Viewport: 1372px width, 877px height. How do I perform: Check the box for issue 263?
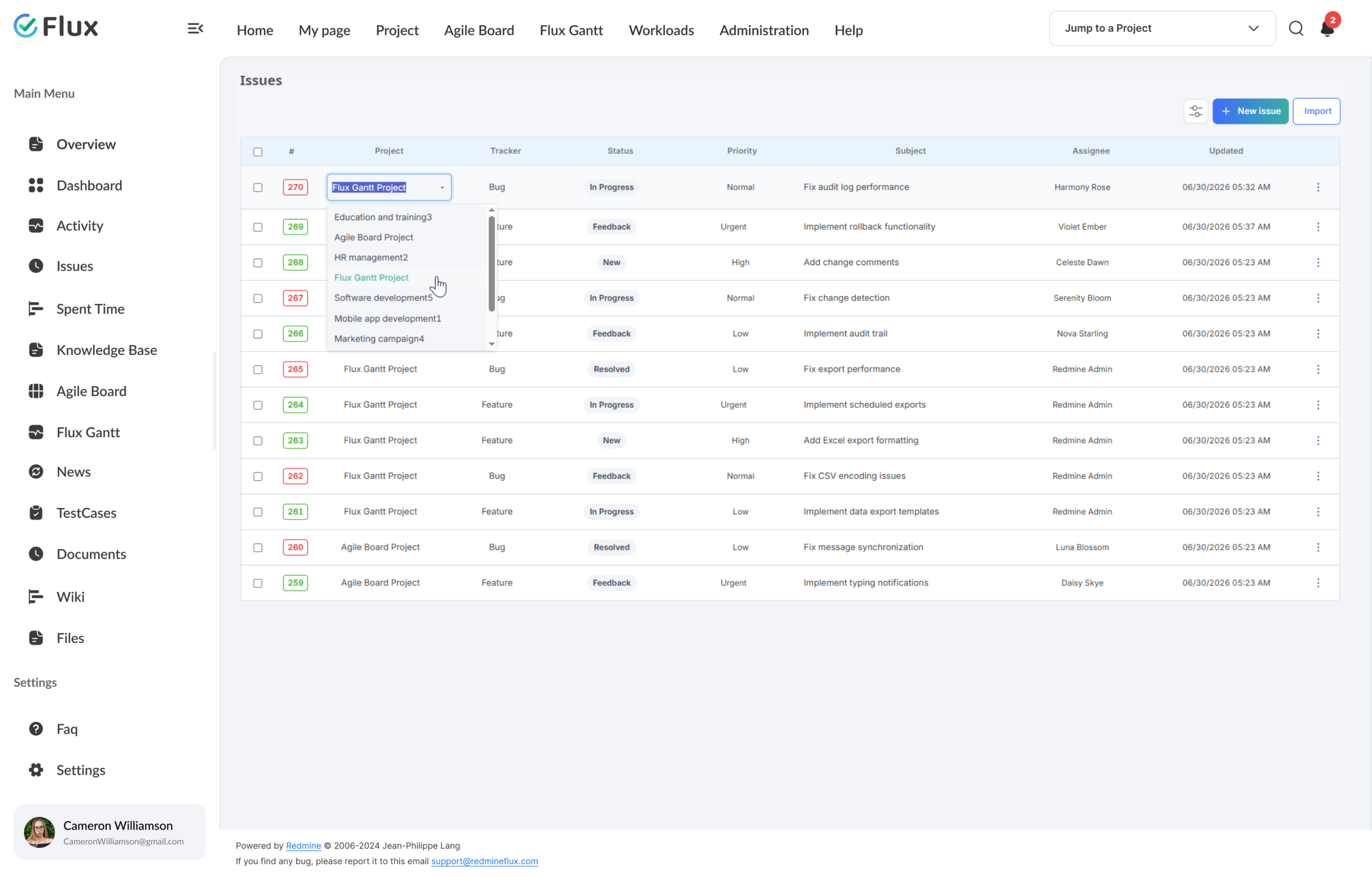[258, 440]
